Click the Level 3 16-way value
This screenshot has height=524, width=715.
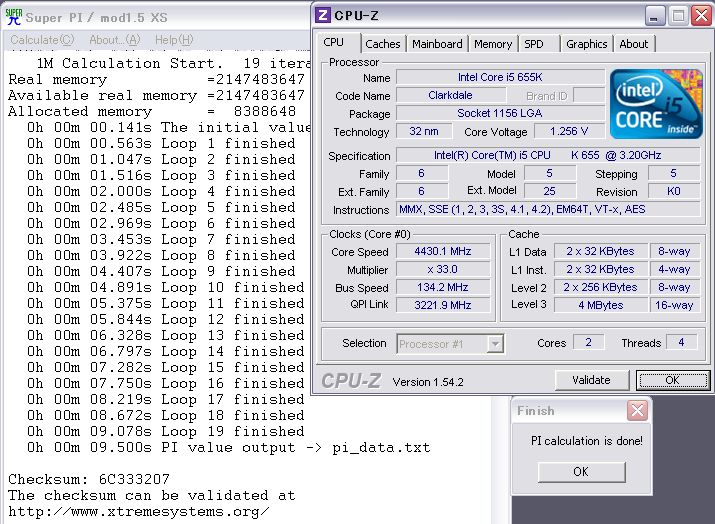pos(674,305)
